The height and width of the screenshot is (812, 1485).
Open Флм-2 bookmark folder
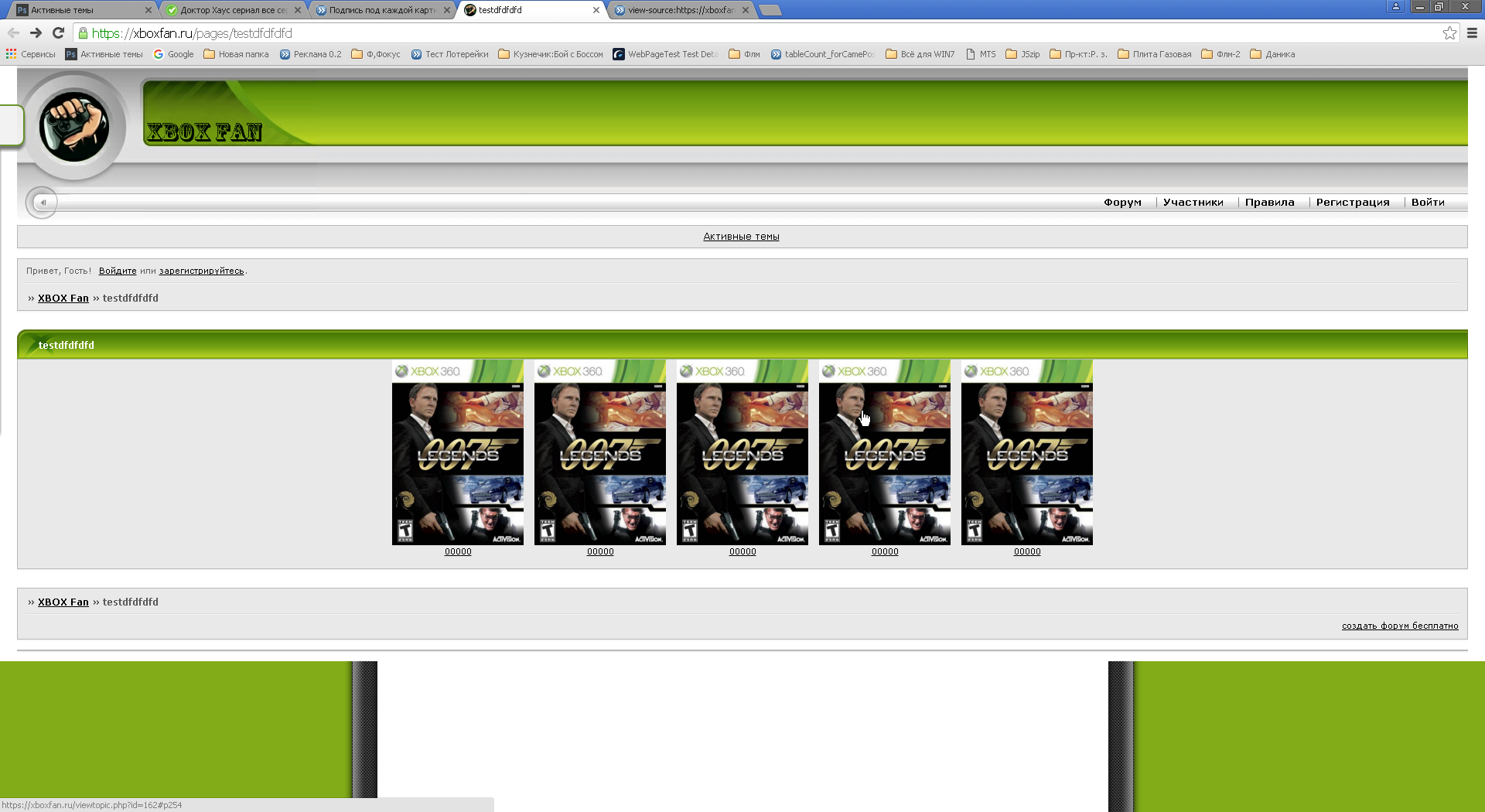[x=1220, y=54]
